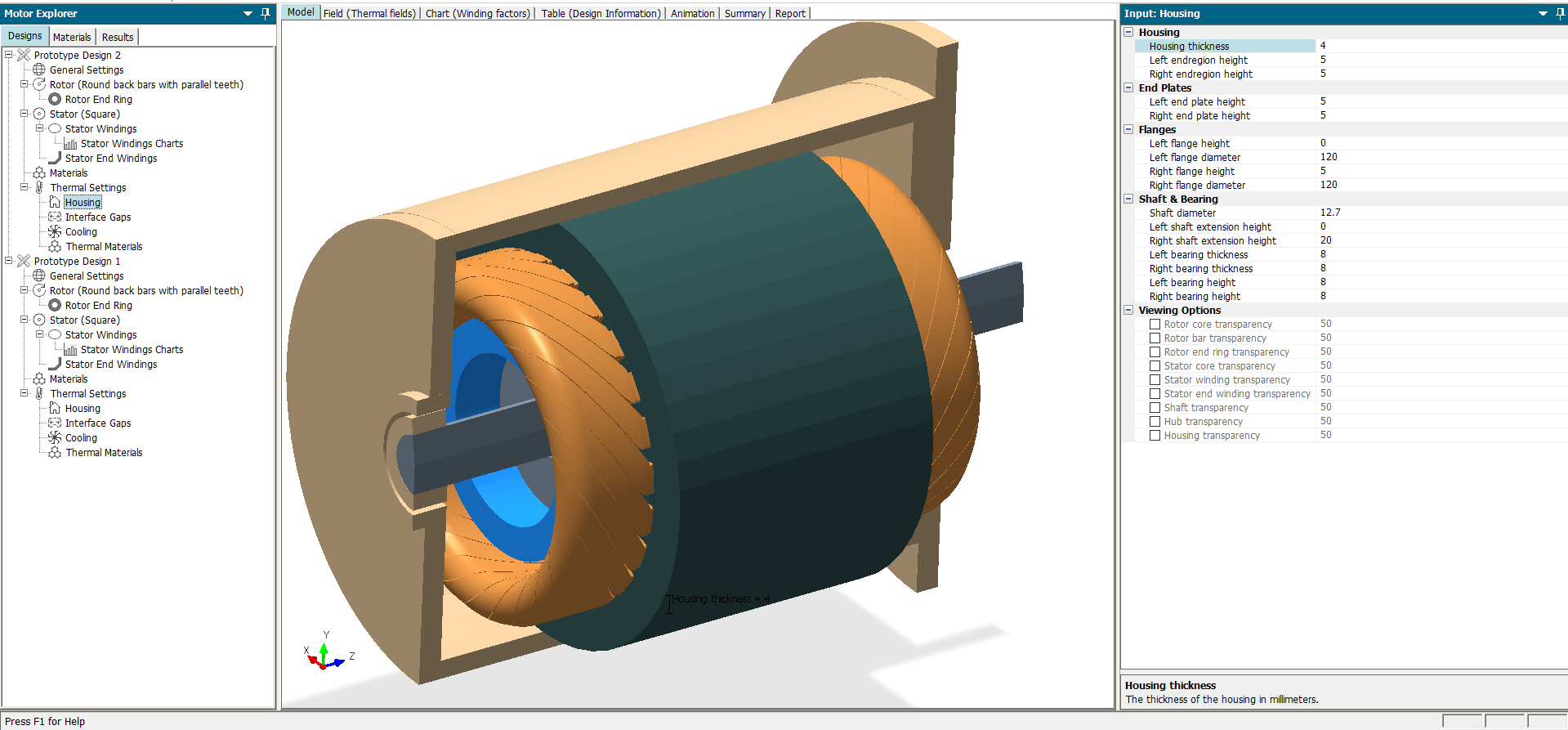Click the Materials icon under Prototype Design 2
The height and width of the screenshot is (730, 1568).
[39, 172]
